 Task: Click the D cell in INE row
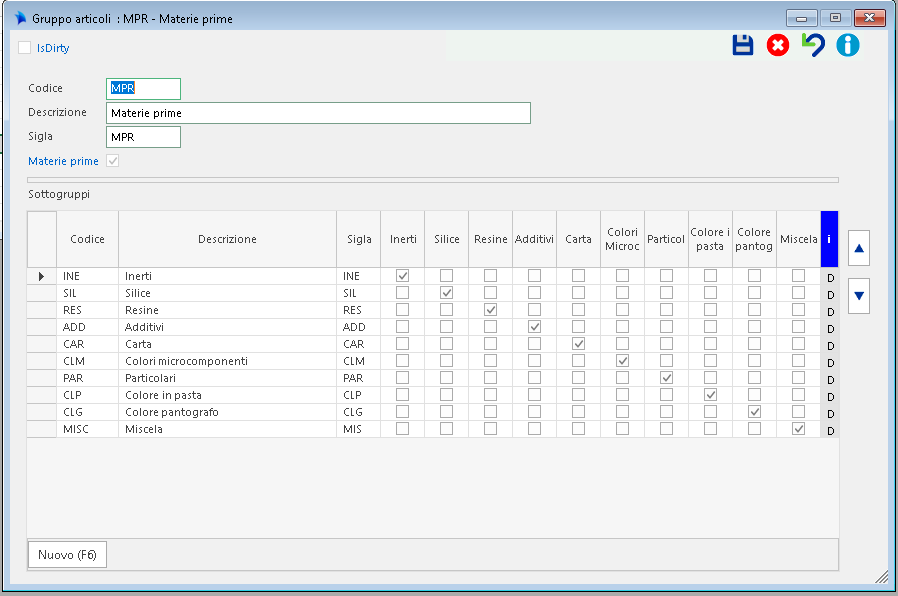830,278
